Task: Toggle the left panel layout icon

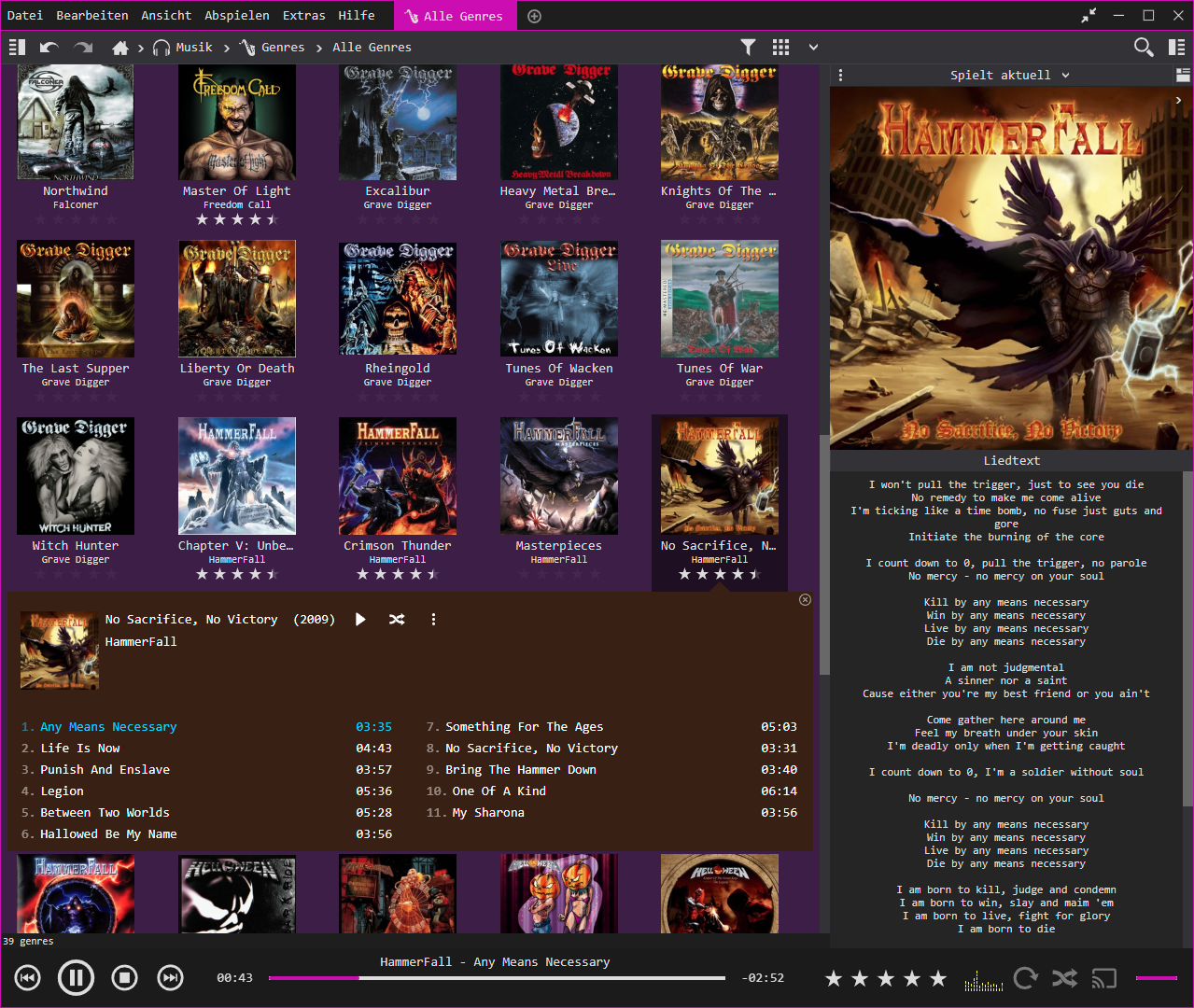Action: point(17,47)
